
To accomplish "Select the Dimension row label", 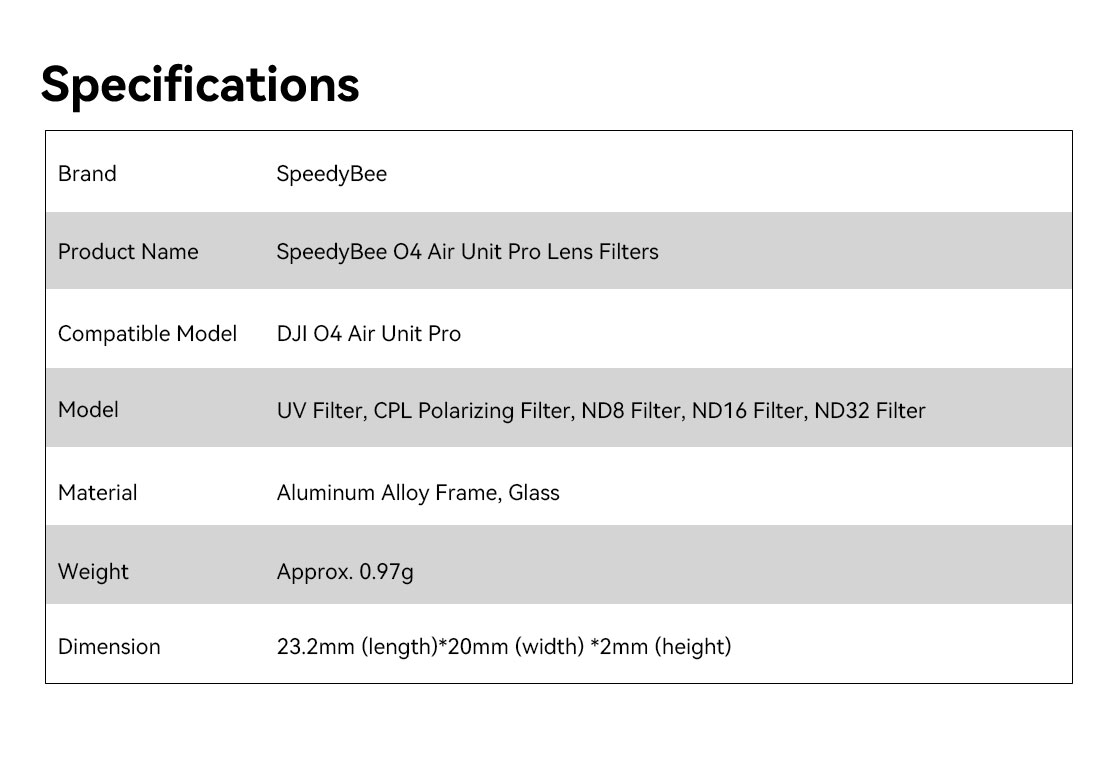I will [109, 647].
